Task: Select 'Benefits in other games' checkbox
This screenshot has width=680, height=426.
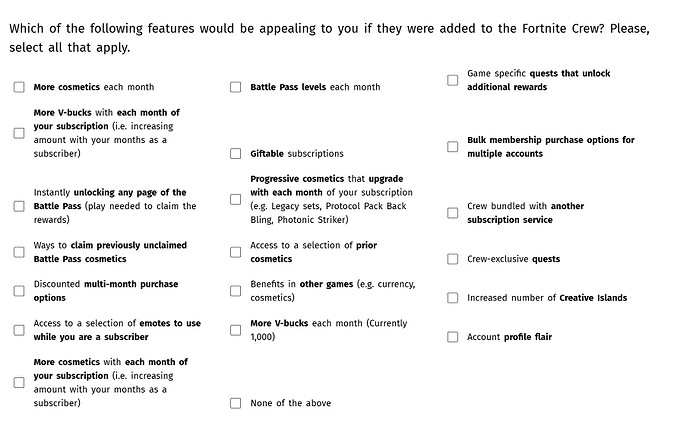Action: click(236, 291)
